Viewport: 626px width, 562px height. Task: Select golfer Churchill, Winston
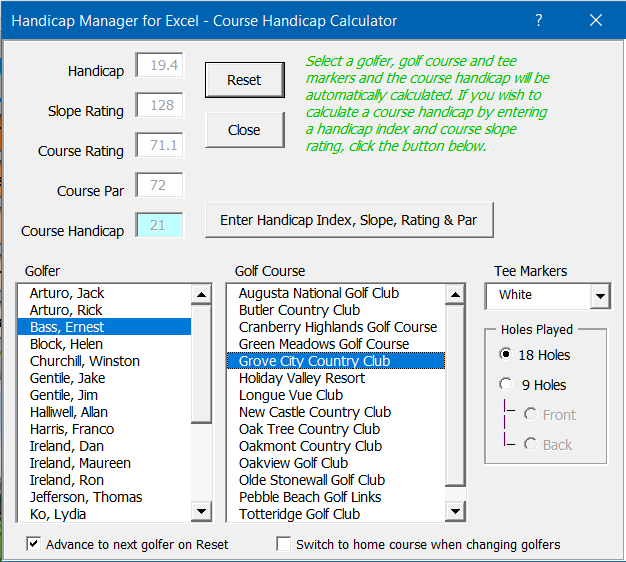(x=105, y=361)
